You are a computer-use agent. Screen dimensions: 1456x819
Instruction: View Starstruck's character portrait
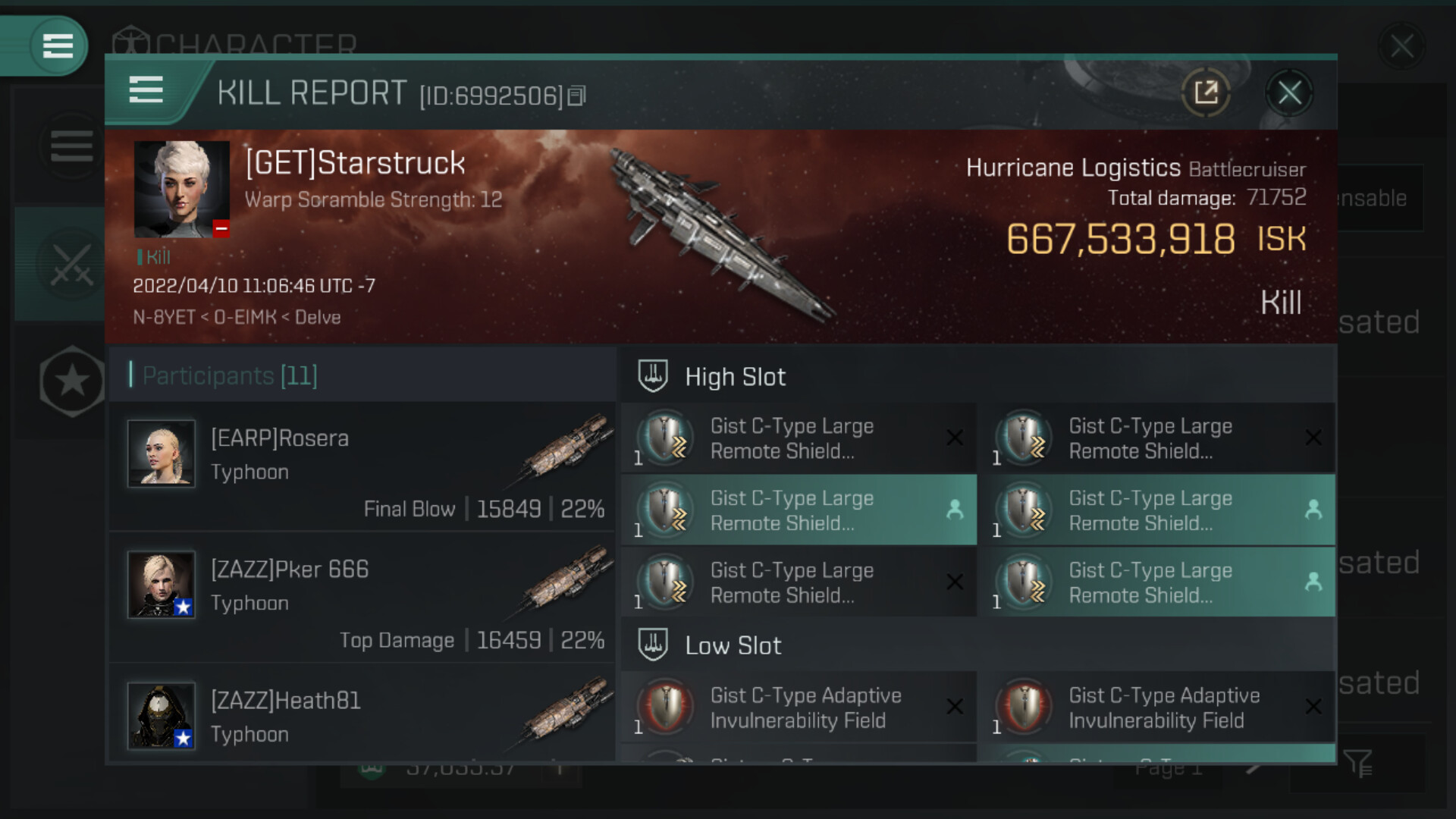pyautogui.click(x=182, y=190)
